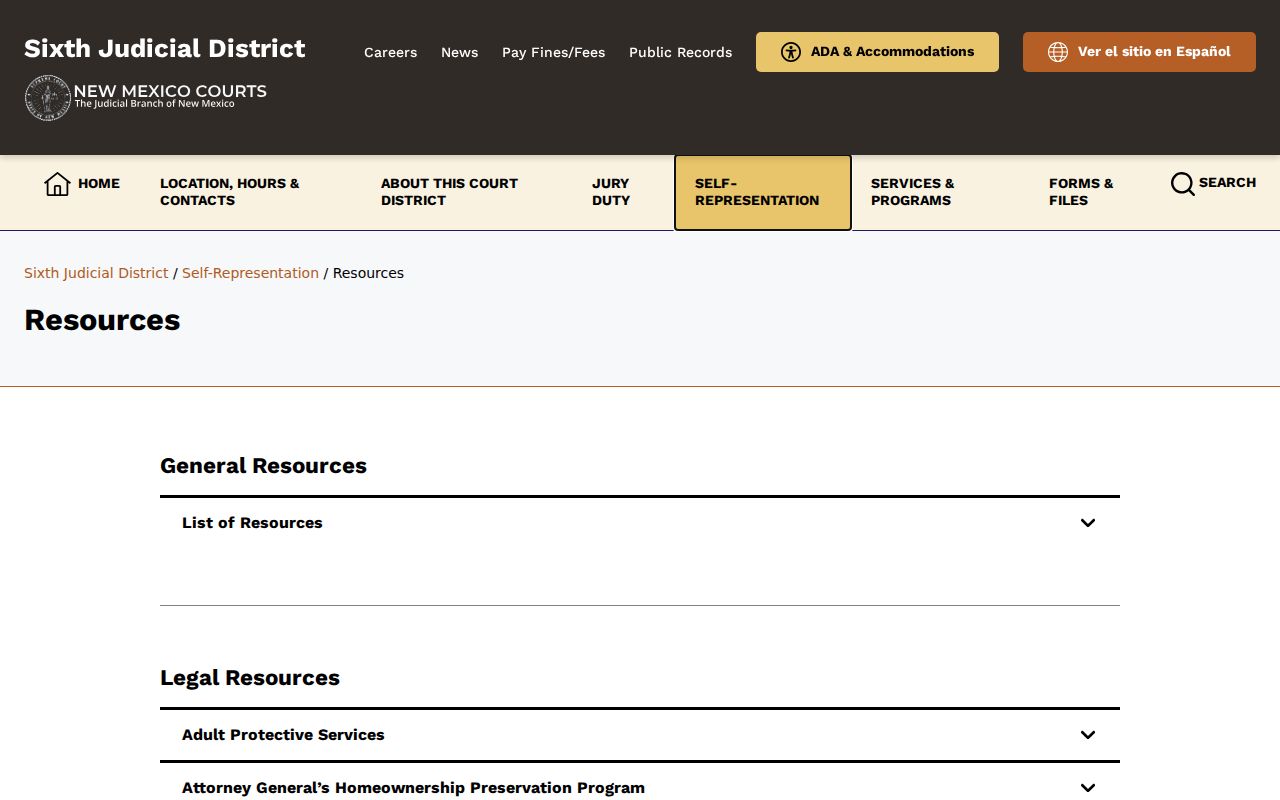Click Ver el sitio en Español button
This screenshot has height=800, width=1280.
(x=1139, y=52)
